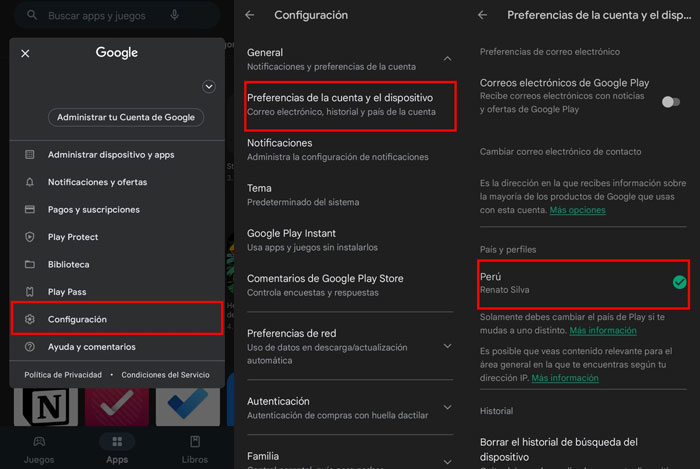Open the blue checkmark To Do app thumbnail
This screenshot has height=469, width=700.
188,407
